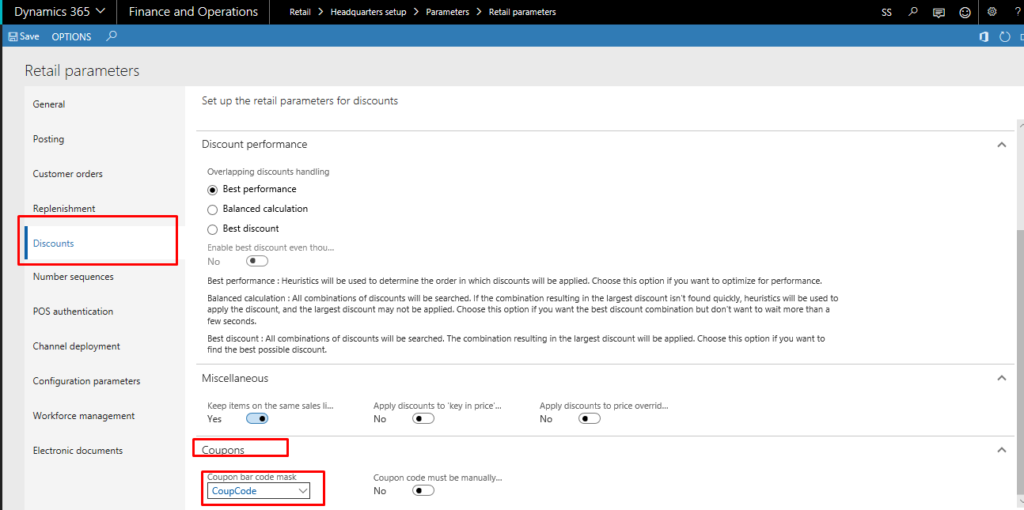Open the messages icon in the top bar
The height and width of the screenshot is (510, 1024).
point(938,12)
